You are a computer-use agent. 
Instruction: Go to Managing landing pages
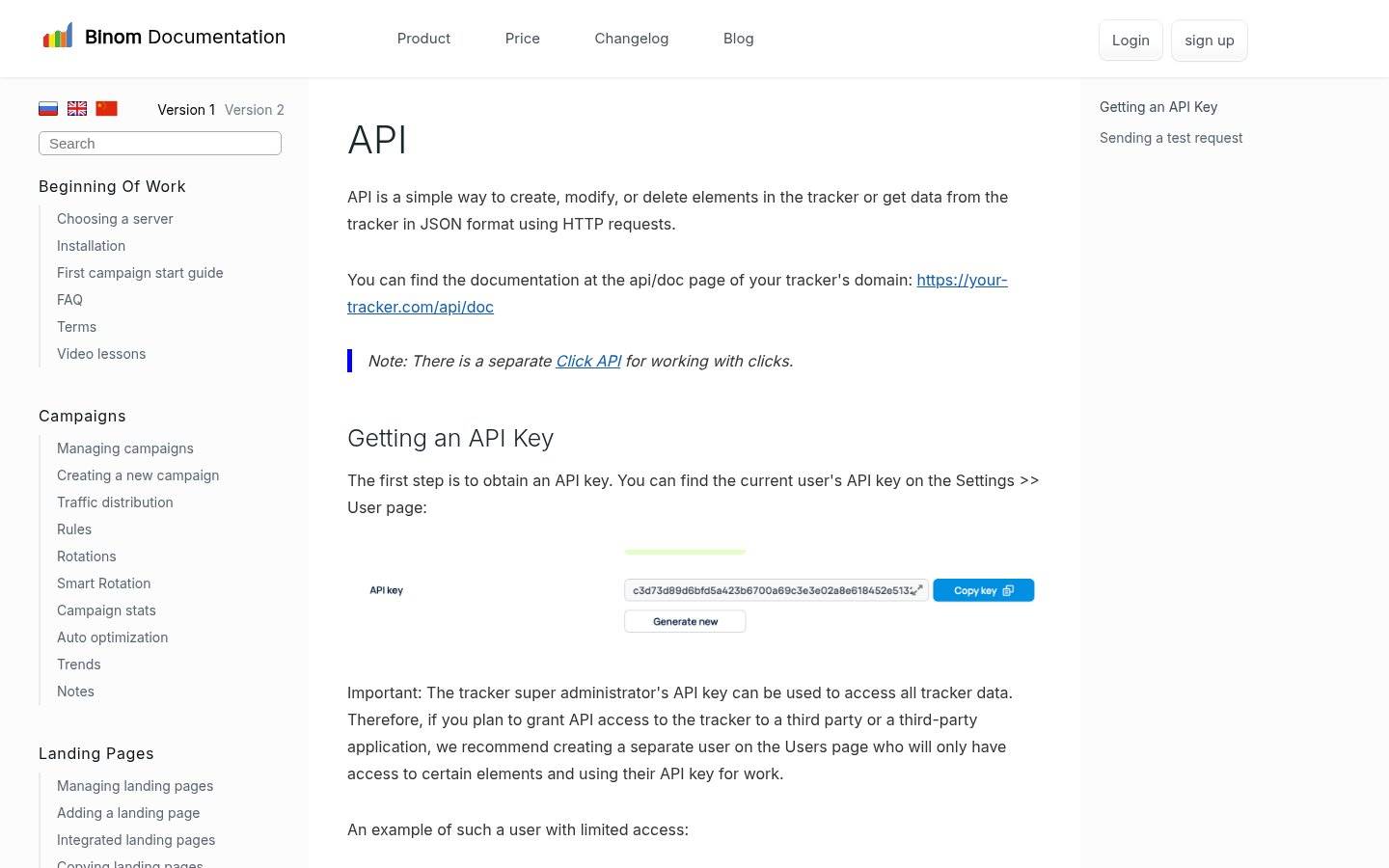pyautogui.click(x=135, y=786)
